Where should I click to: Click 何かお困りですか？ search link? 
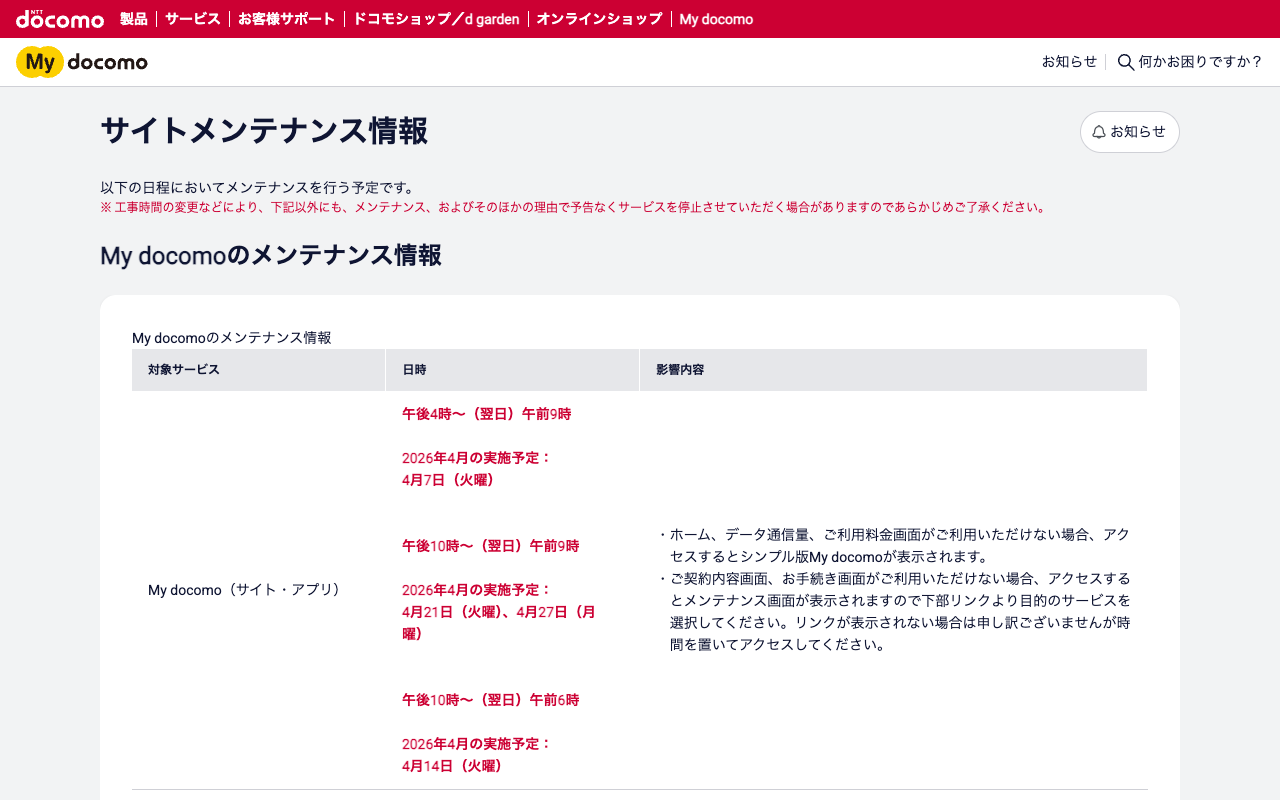[x=1200, y=62]
